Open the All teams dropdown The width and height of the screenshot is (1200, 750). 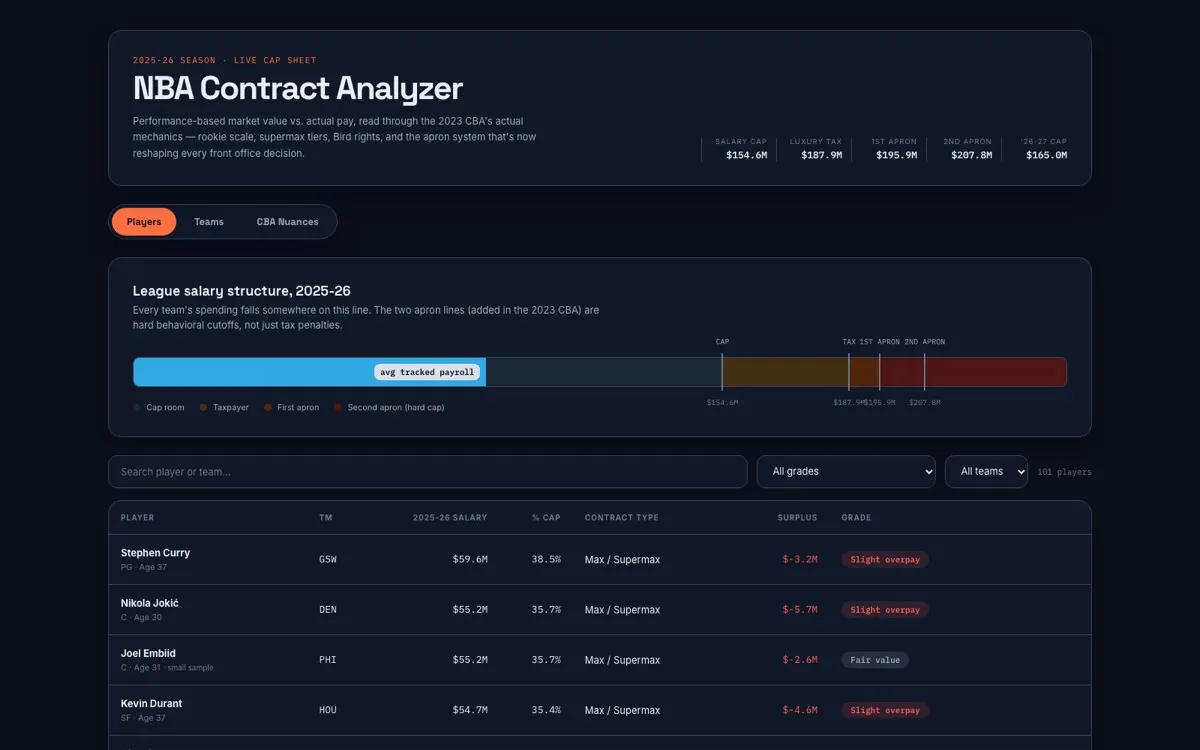pyautogui.click(x=986, y=472)
